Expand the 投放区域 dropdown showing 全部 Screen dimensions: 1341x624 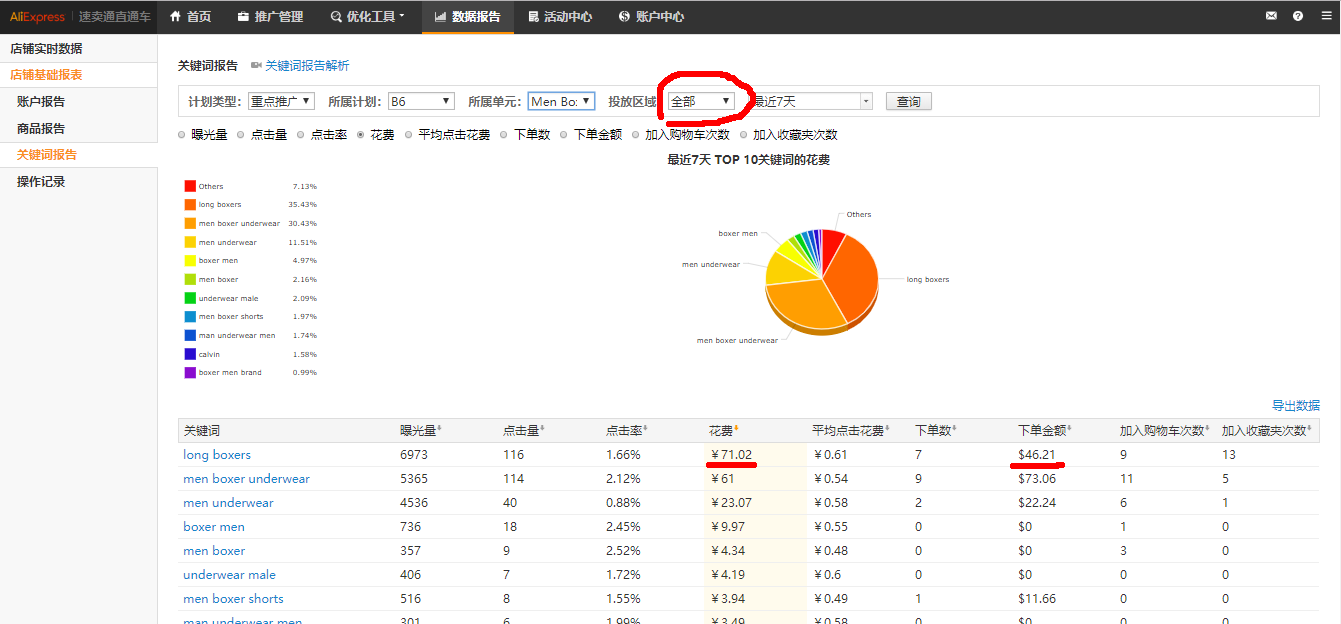coord(701,101)
